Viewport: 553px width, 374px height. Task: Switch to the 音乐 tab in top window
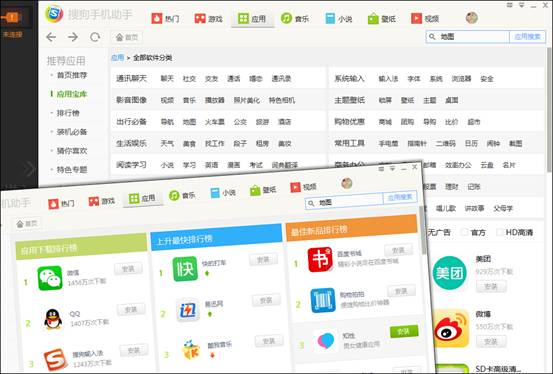295,18
